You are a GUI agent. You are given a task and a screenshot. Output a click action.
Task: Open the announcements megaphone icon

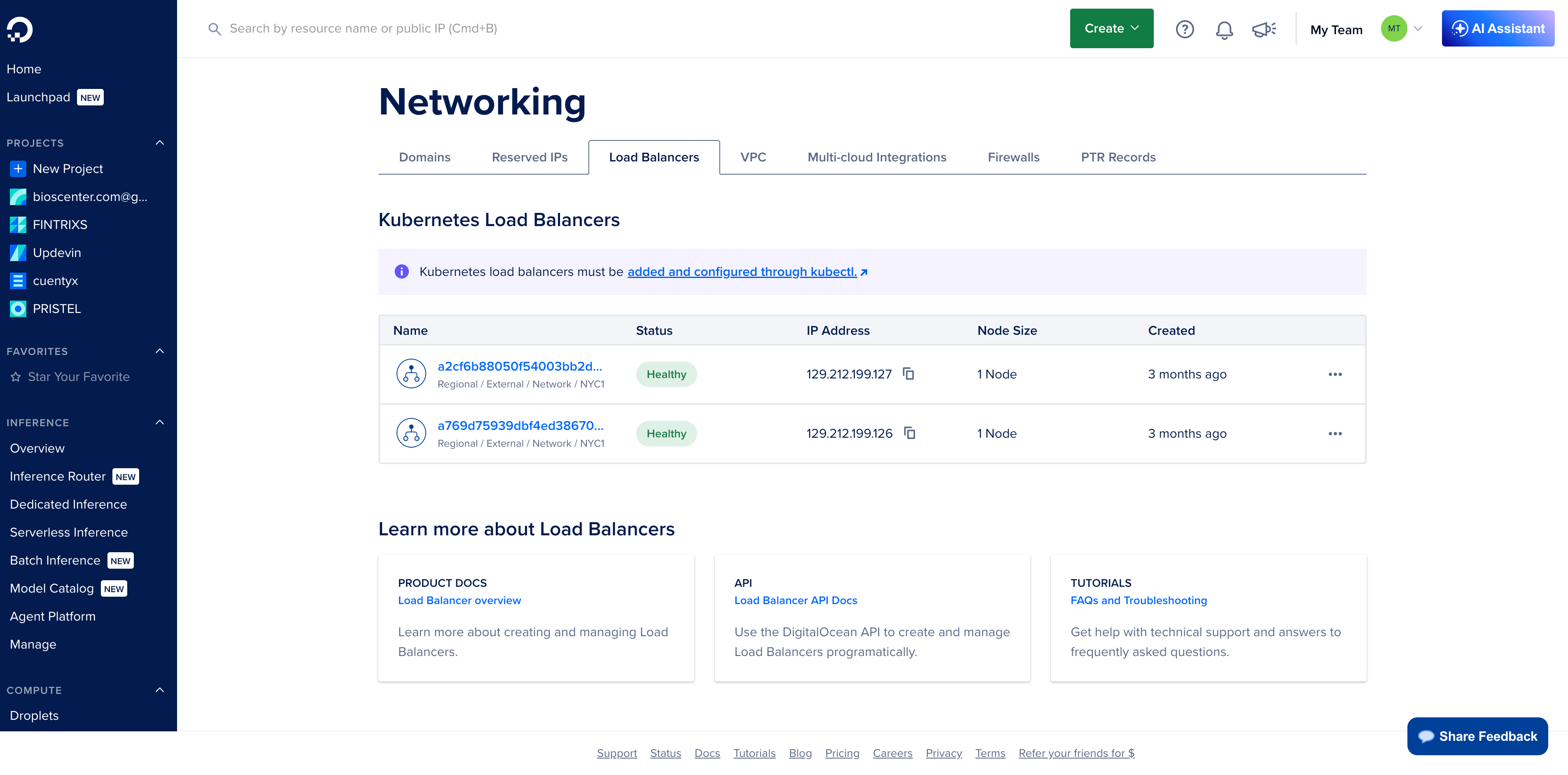point(1264,29)
